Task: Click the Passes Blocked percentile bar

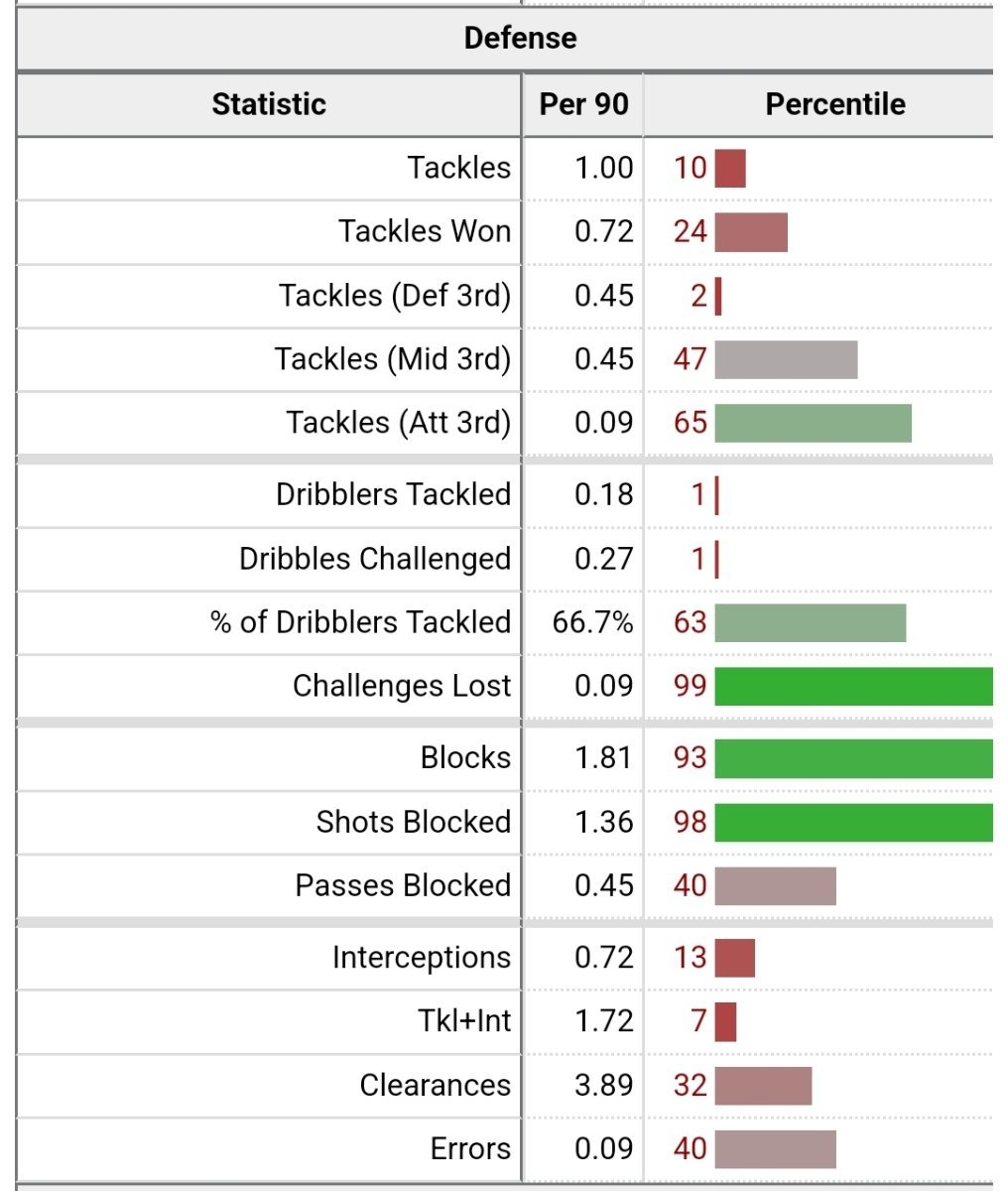Action: click(776, 886)
